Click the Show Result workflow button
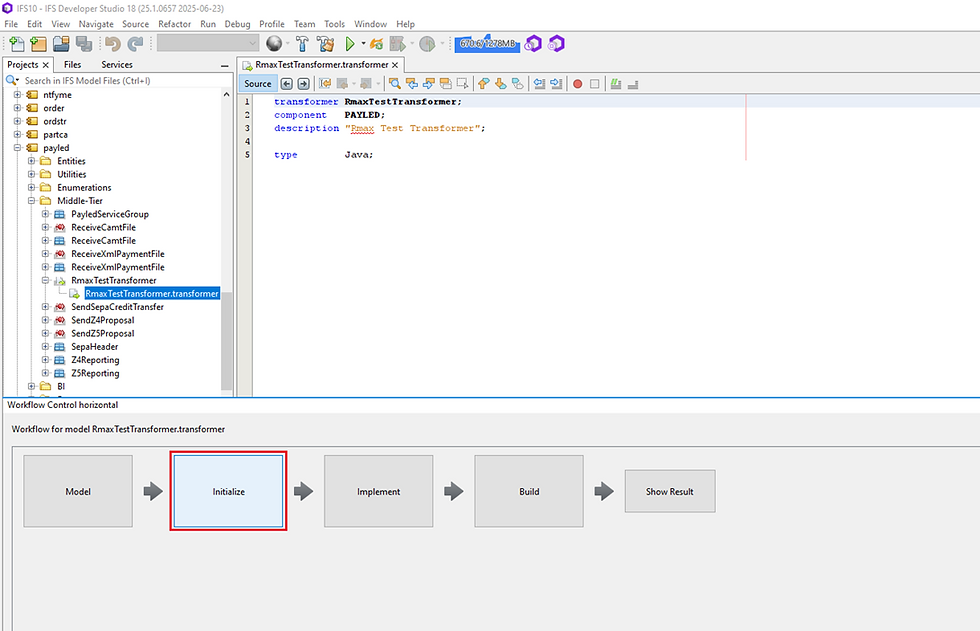980x631 pixels. point(670,491)
